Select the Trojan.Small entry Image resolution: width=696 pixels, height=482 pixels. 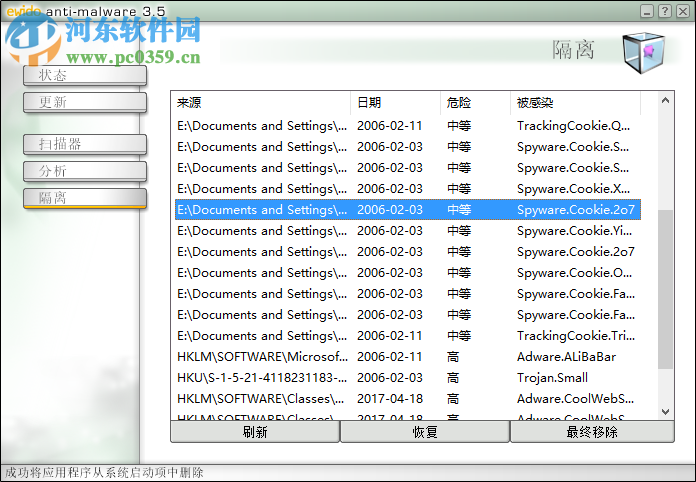(407, 378)
